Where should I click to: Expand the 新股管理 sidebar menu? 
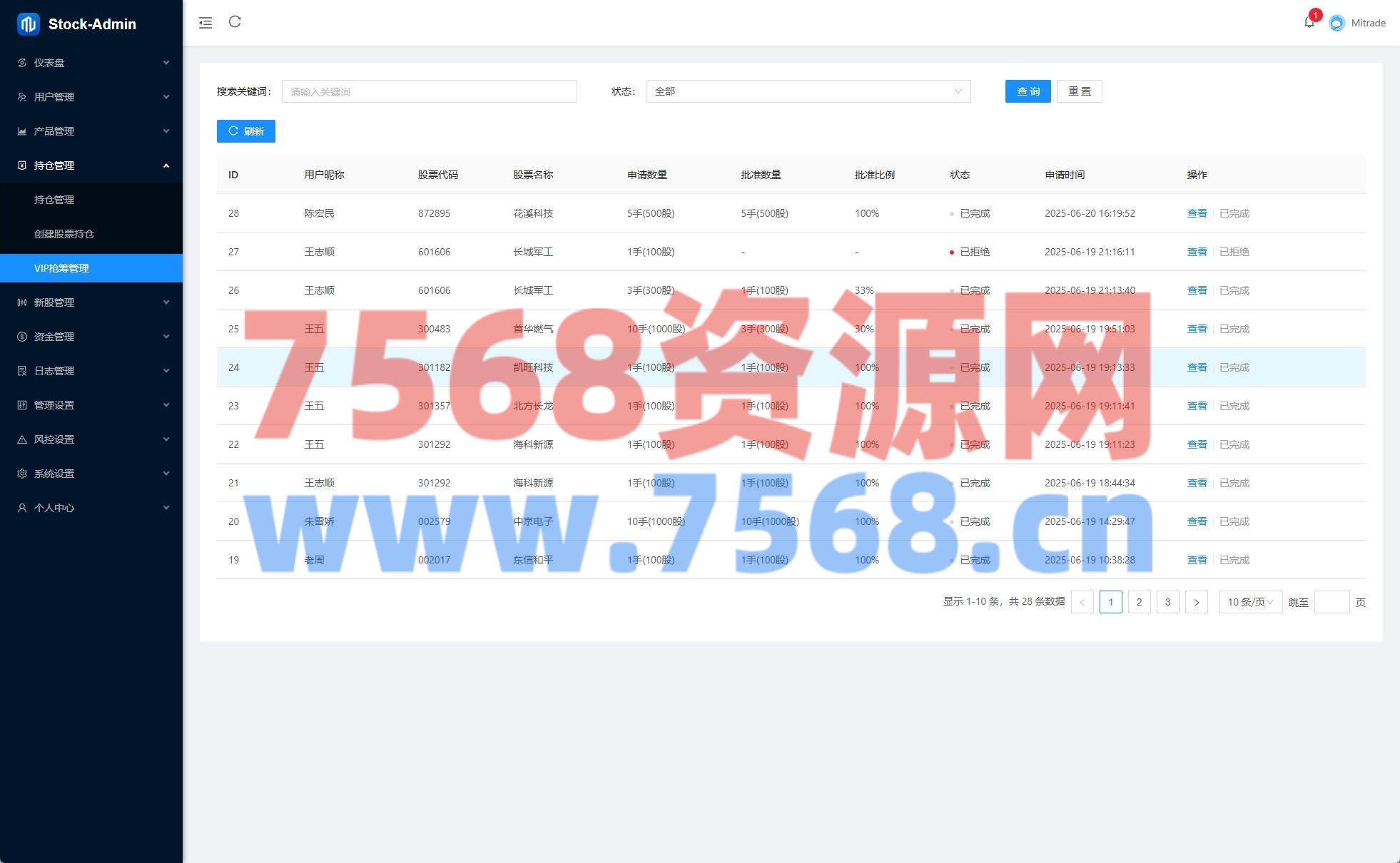coord(91,302)
